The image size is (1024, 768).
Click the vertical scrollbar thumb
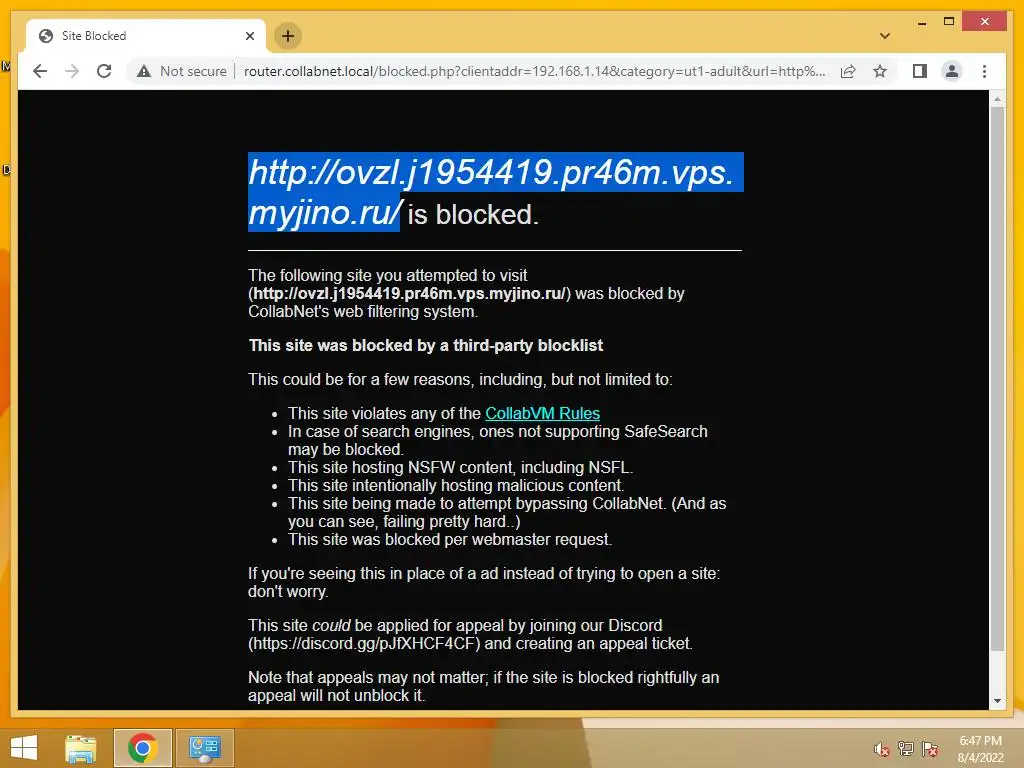(x=997, y=379)
